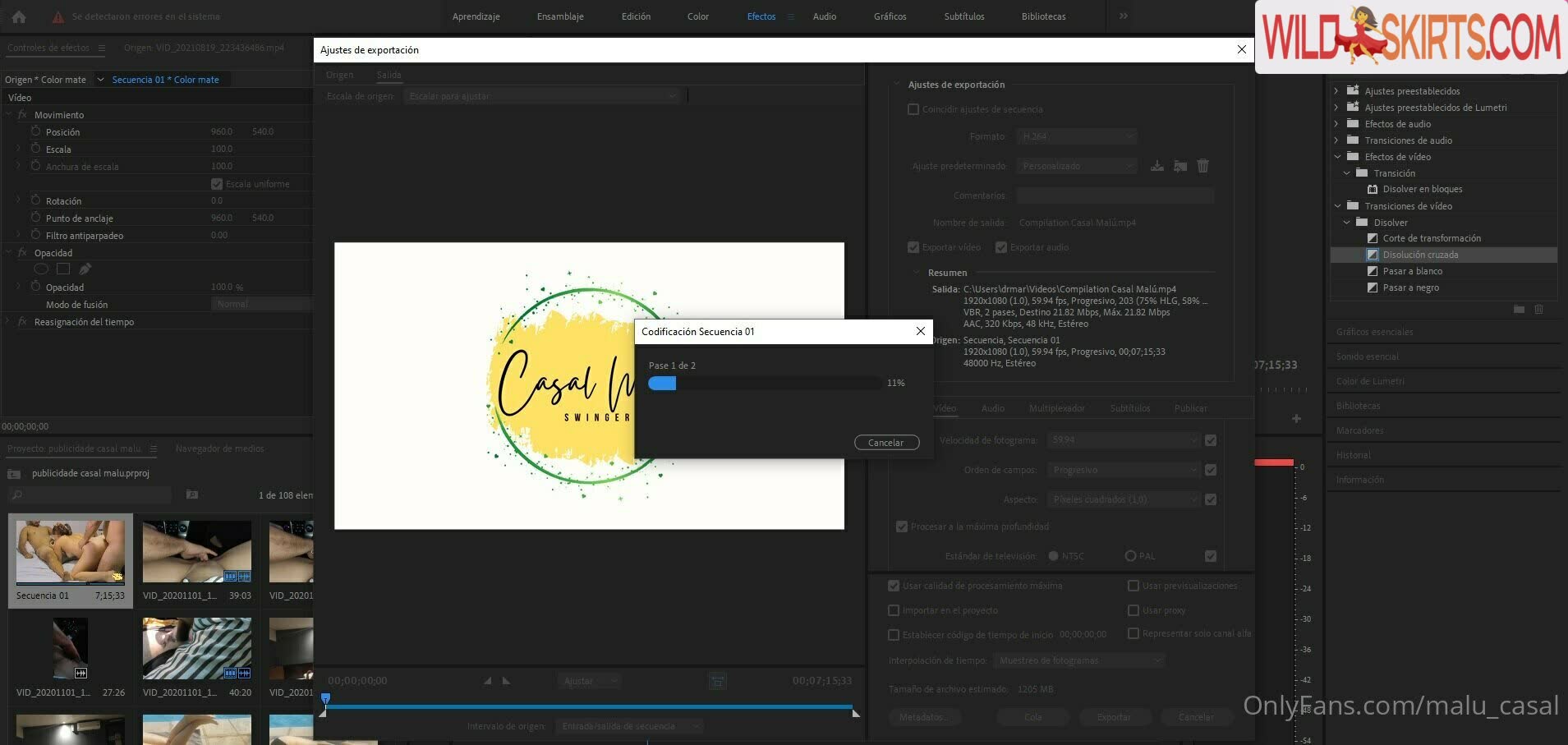Open Controles de efectos panel menu icon

point(102,48)
